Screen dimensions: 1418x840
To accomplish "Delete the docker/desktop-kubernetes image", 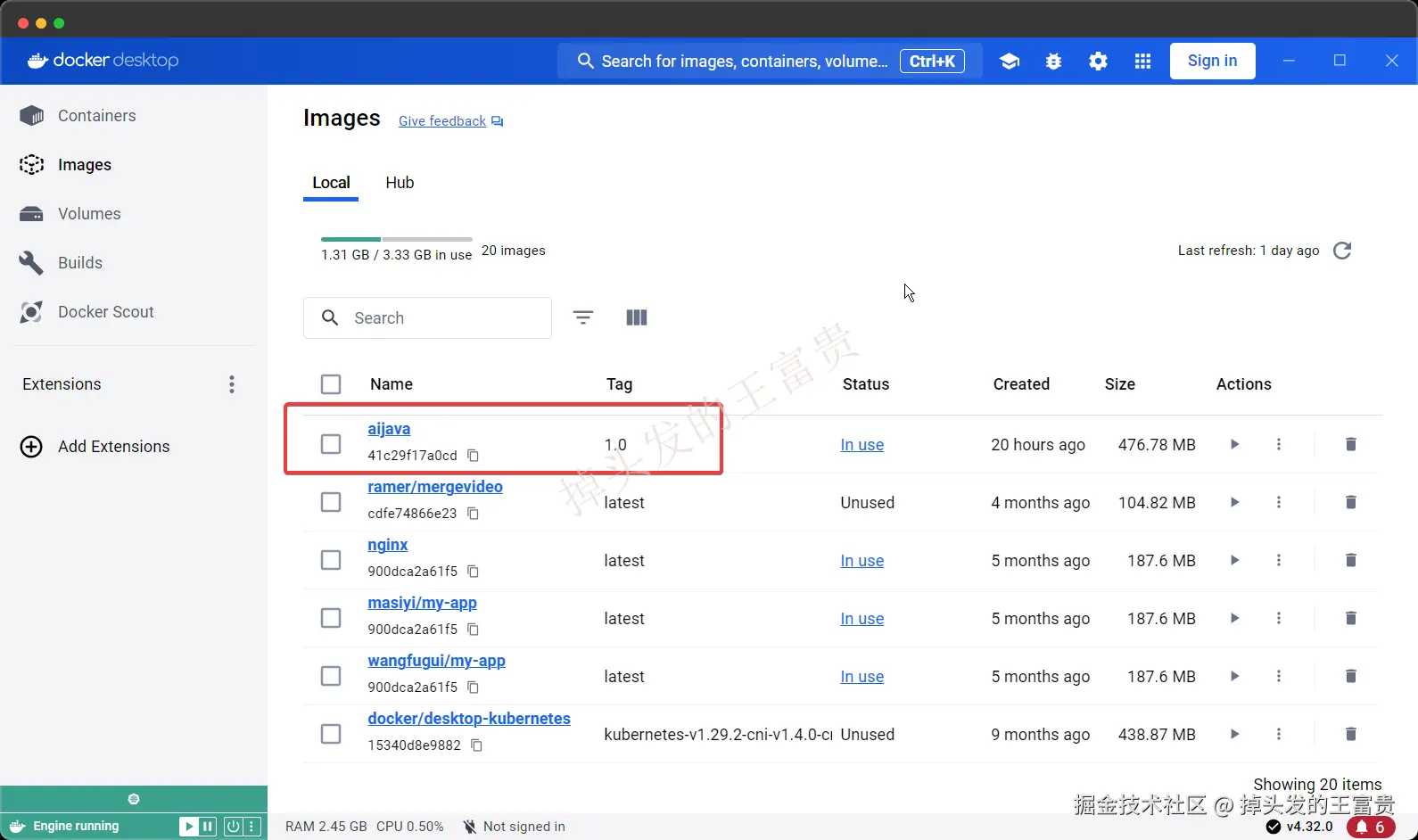I will pyautogui.click(x=1351, y=734).
